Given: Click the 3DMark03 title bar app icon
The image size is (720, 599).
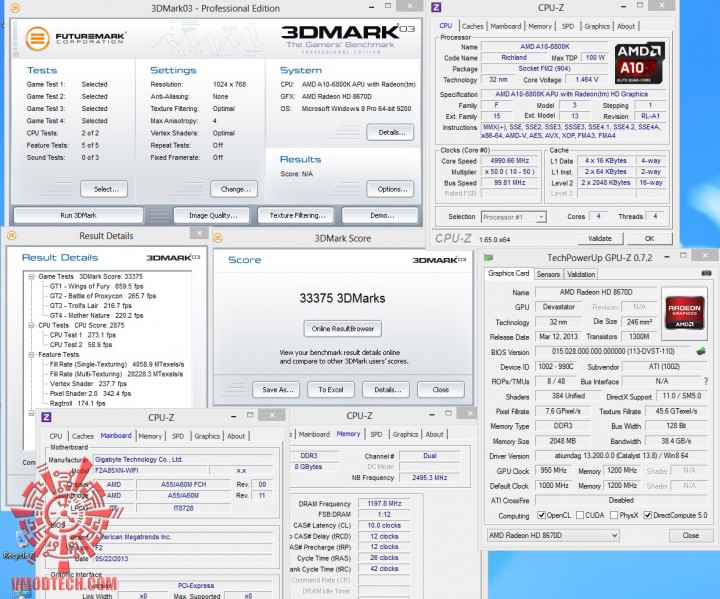Looking at the screenshot, I should click(15, 8).
